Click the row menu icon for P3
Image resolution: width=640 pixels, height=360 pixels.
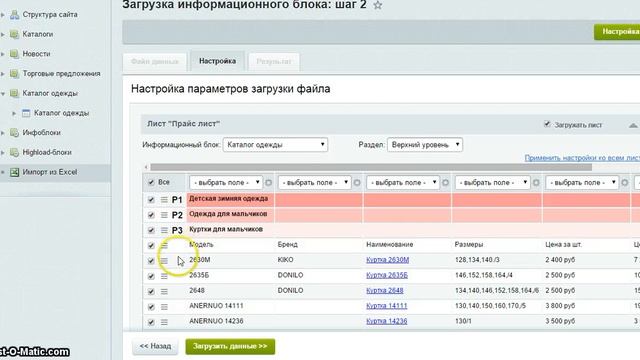[164, 230]
